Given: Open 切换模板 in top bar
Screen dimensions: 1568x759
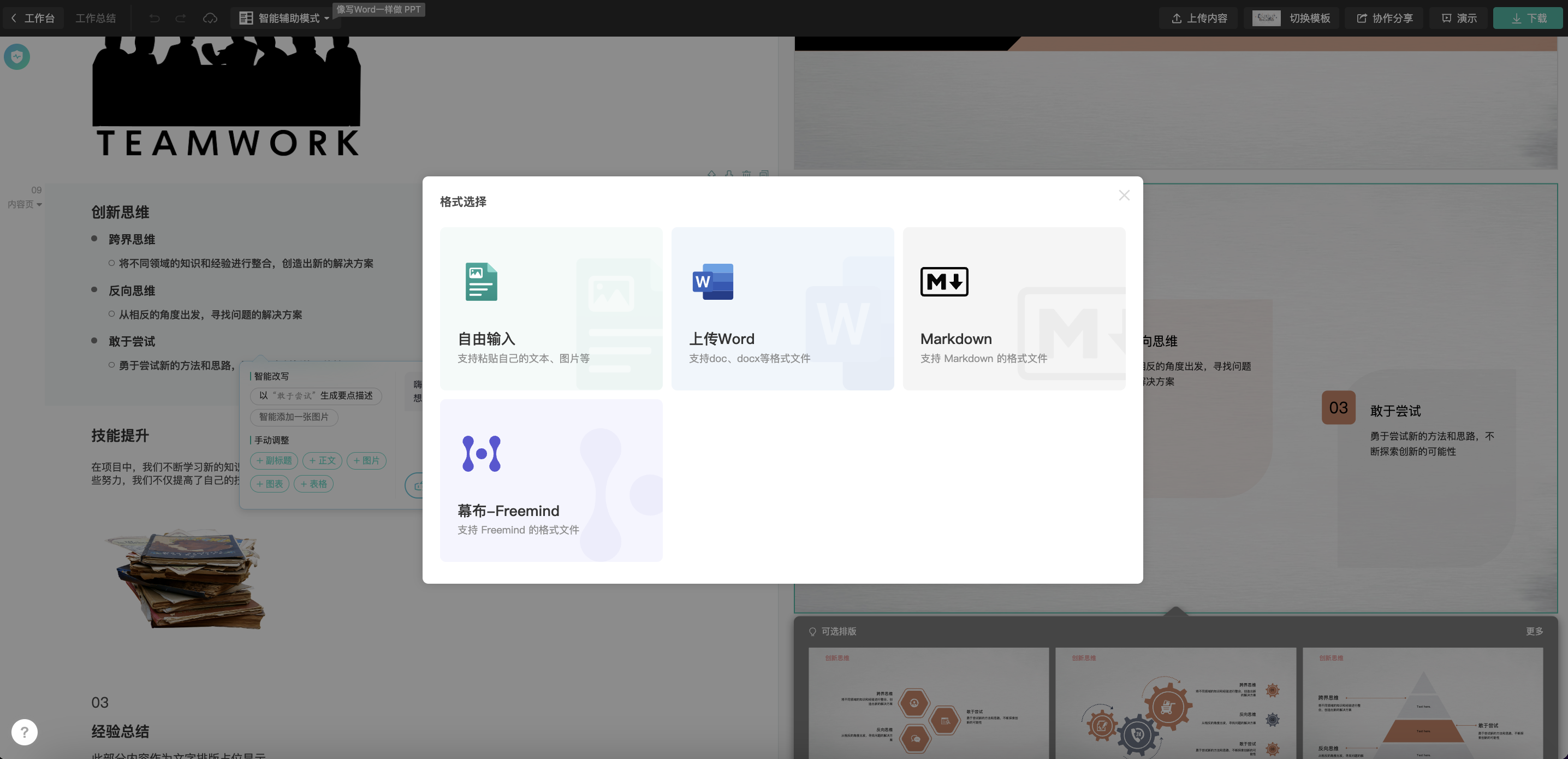Looking at the screenshot, I should (x=1293, y=18).
